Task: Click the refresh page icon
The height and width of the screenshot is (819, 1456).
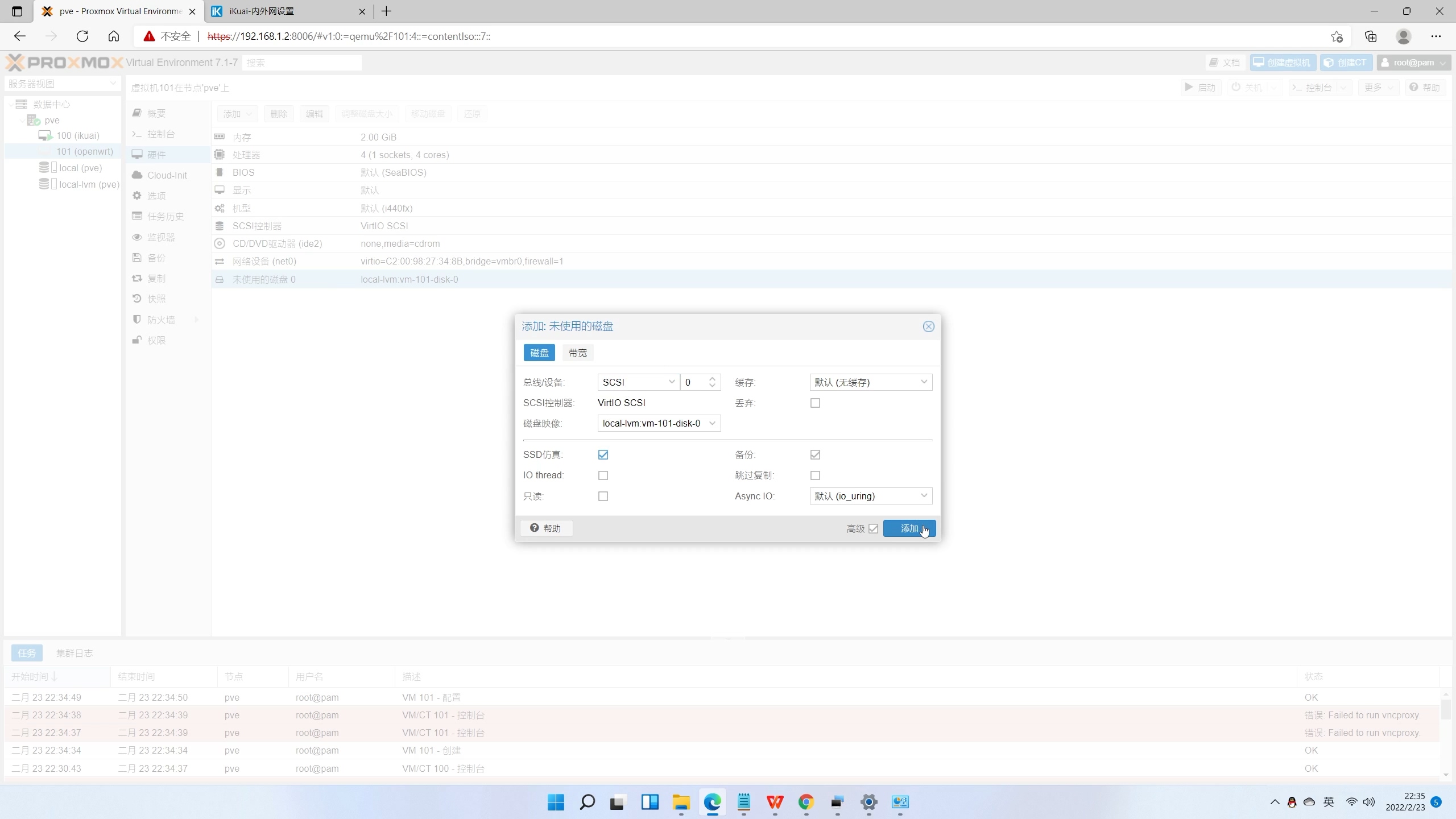Action: pyautogui.click(x=82, y=36)
